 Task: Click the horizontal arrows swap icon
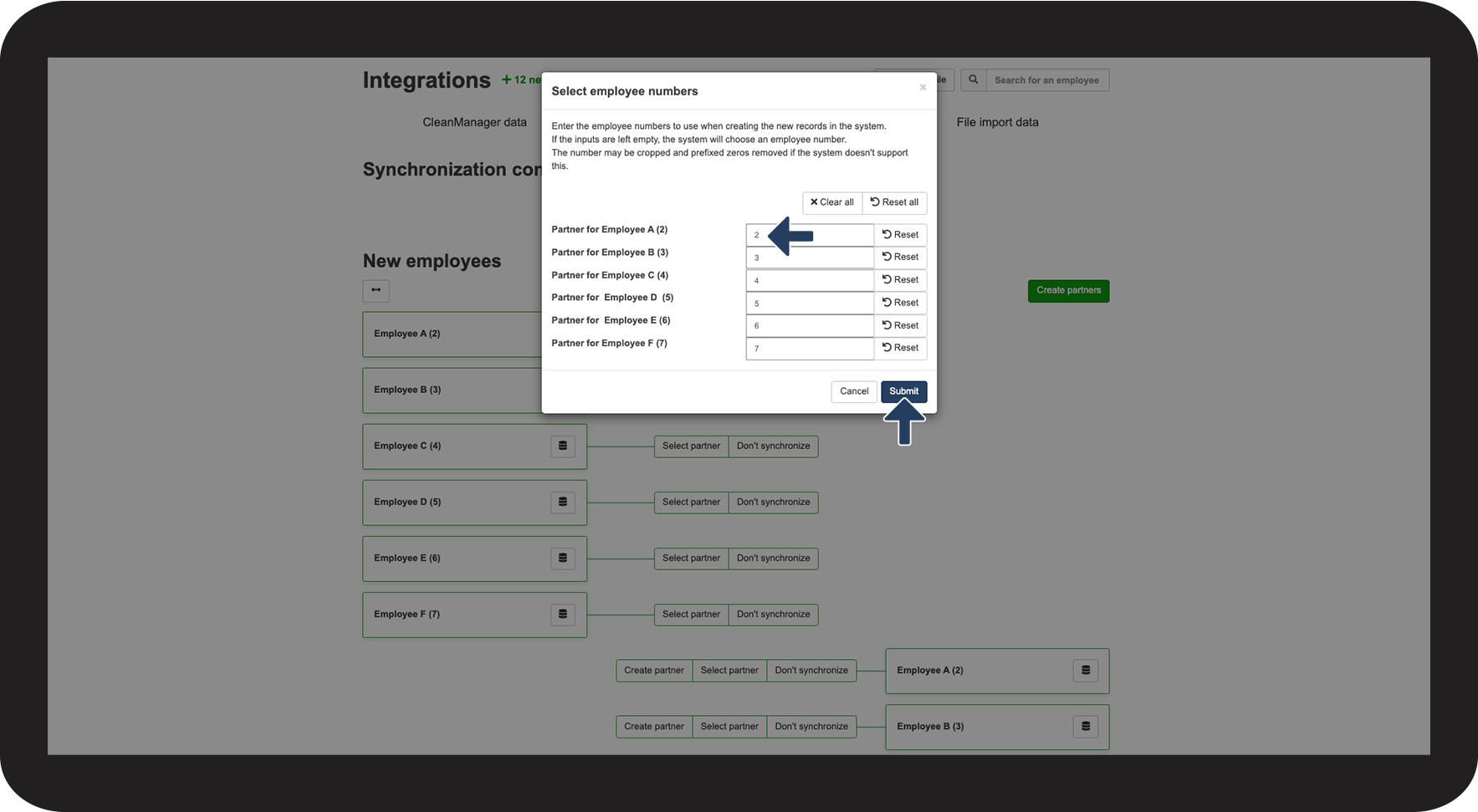[x=376, y=290]
